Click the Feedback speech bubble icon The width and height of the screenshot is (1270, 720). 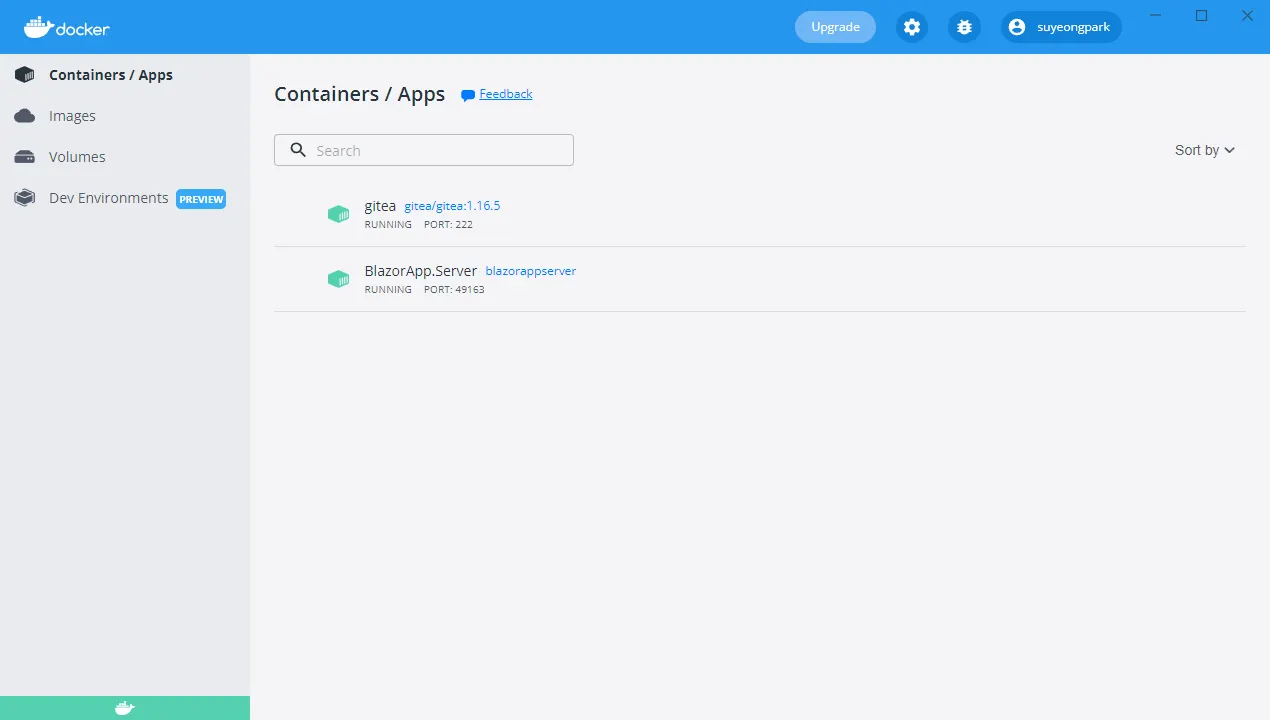pos(467,95)
